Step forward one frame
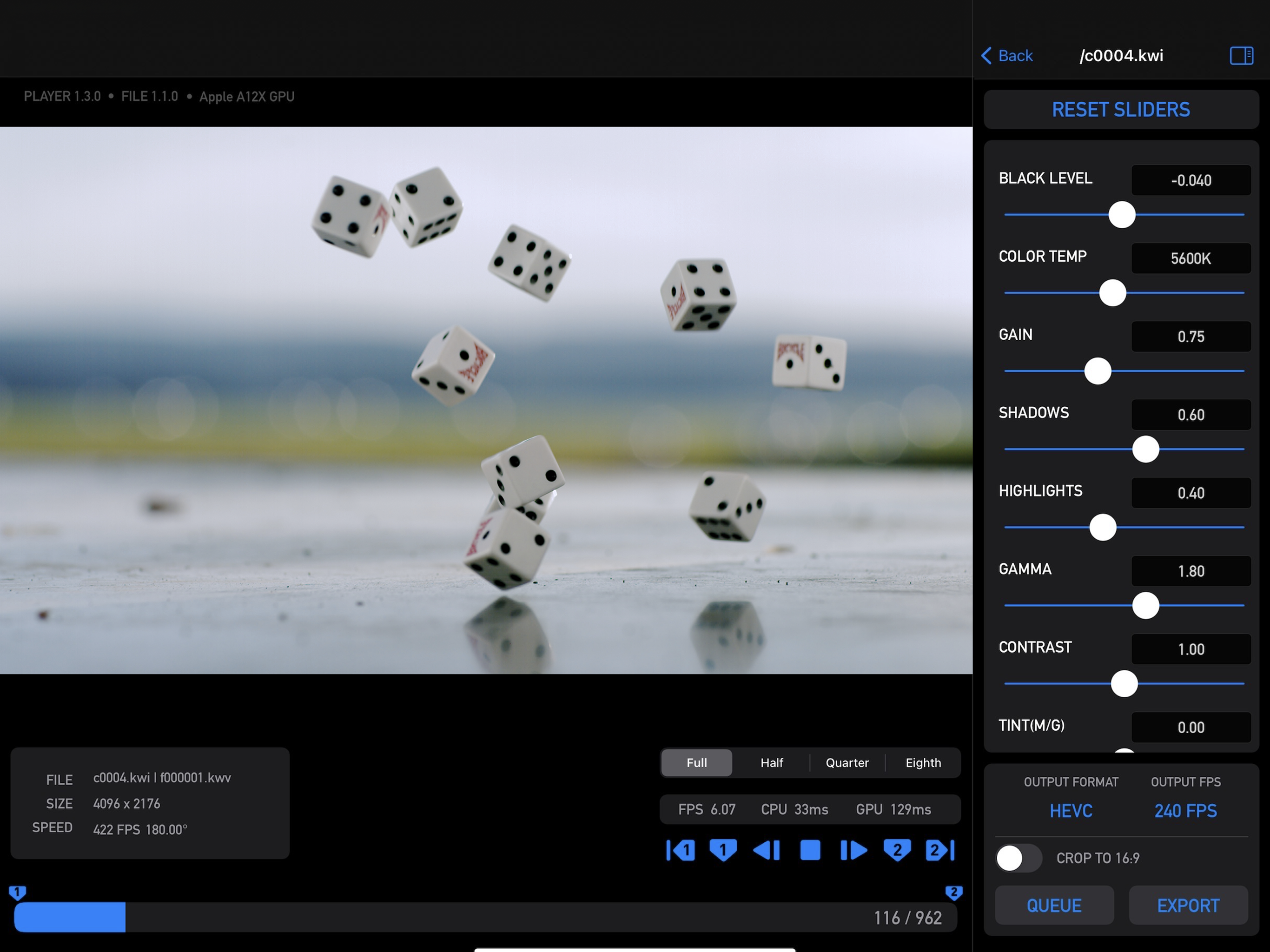This screenshot has height=952, width=1270. click(854, 850)
